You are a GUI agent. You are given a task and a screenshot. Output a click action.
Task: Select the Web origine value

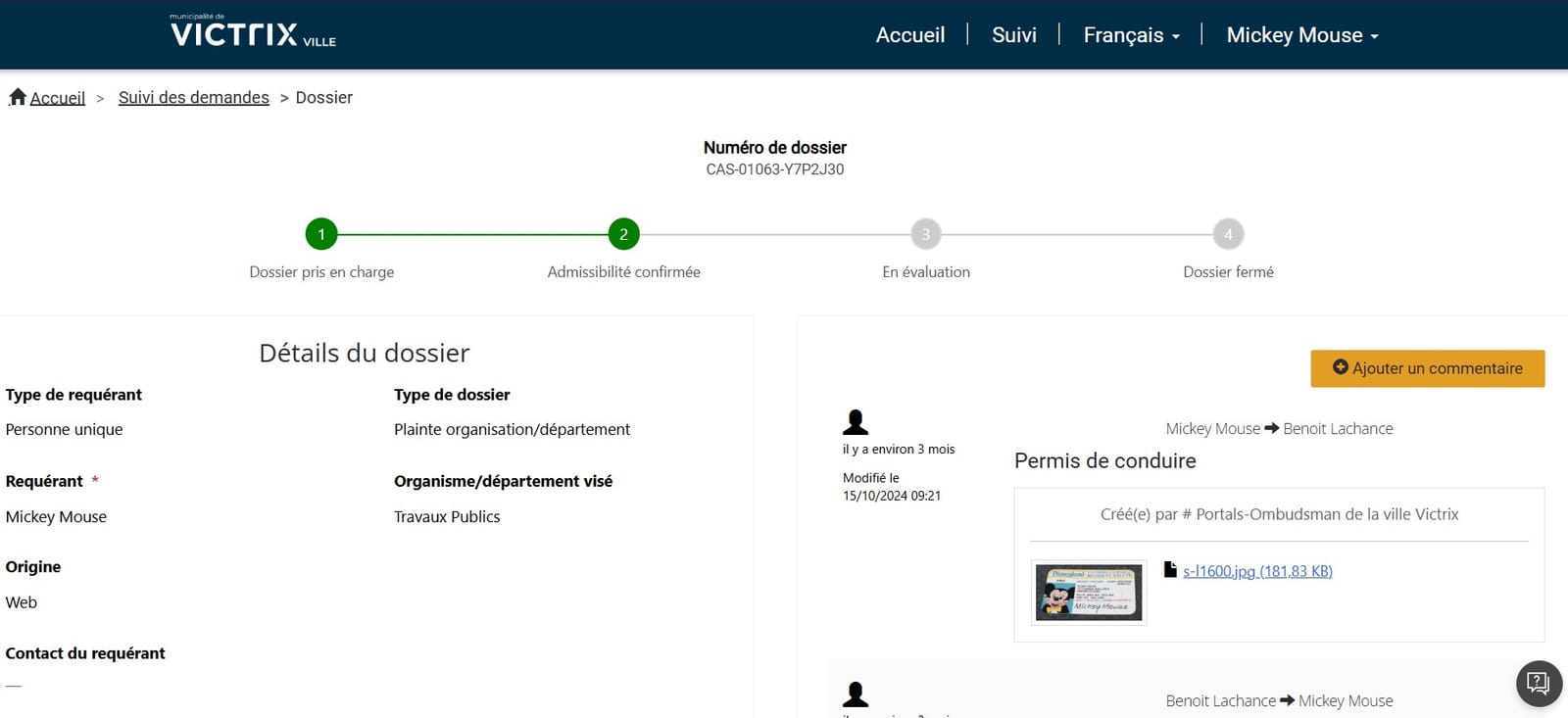[x=22, y=602]
